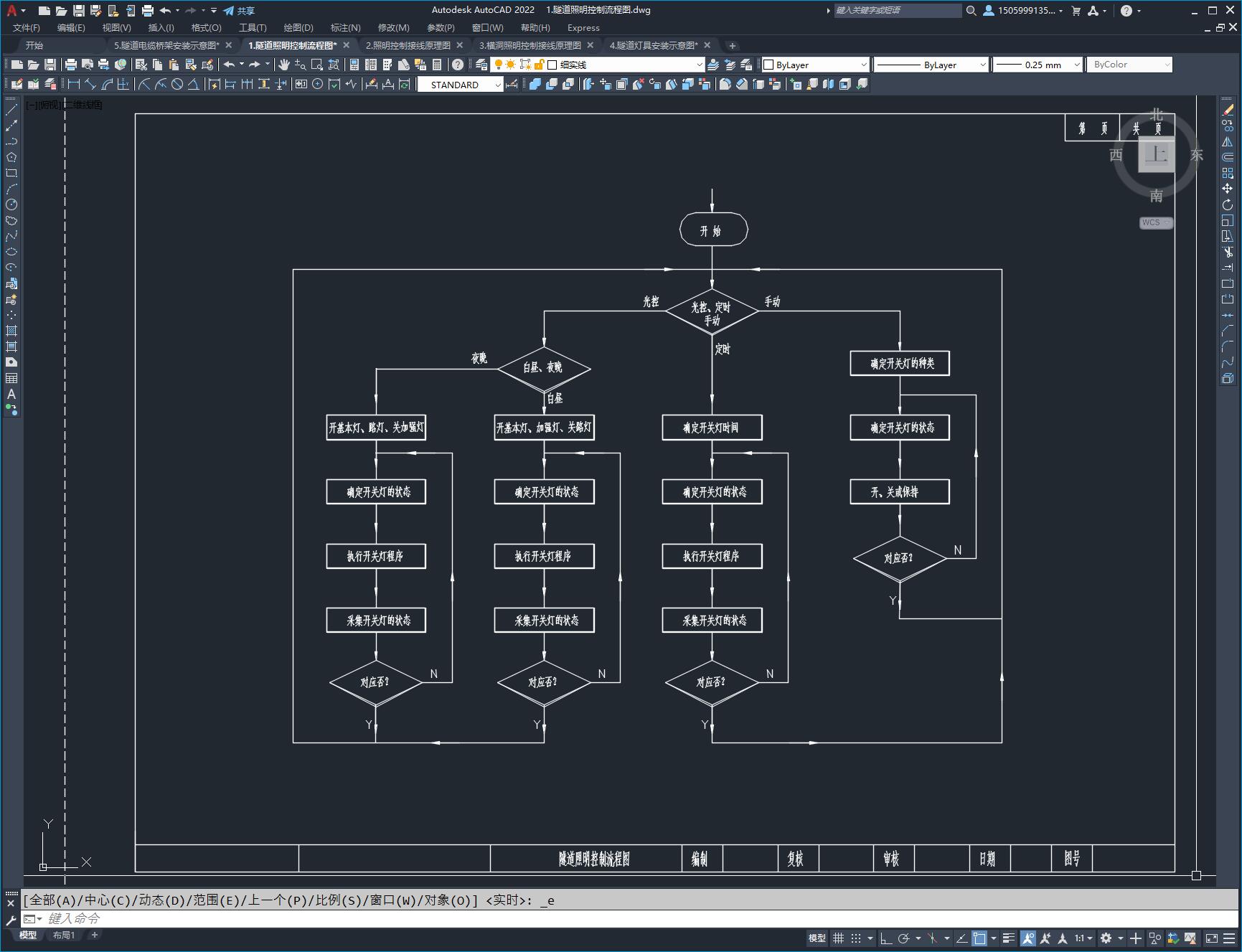Toggle object snap in status bar
The width and height of the screenshot is (1242, 952).
979,938
